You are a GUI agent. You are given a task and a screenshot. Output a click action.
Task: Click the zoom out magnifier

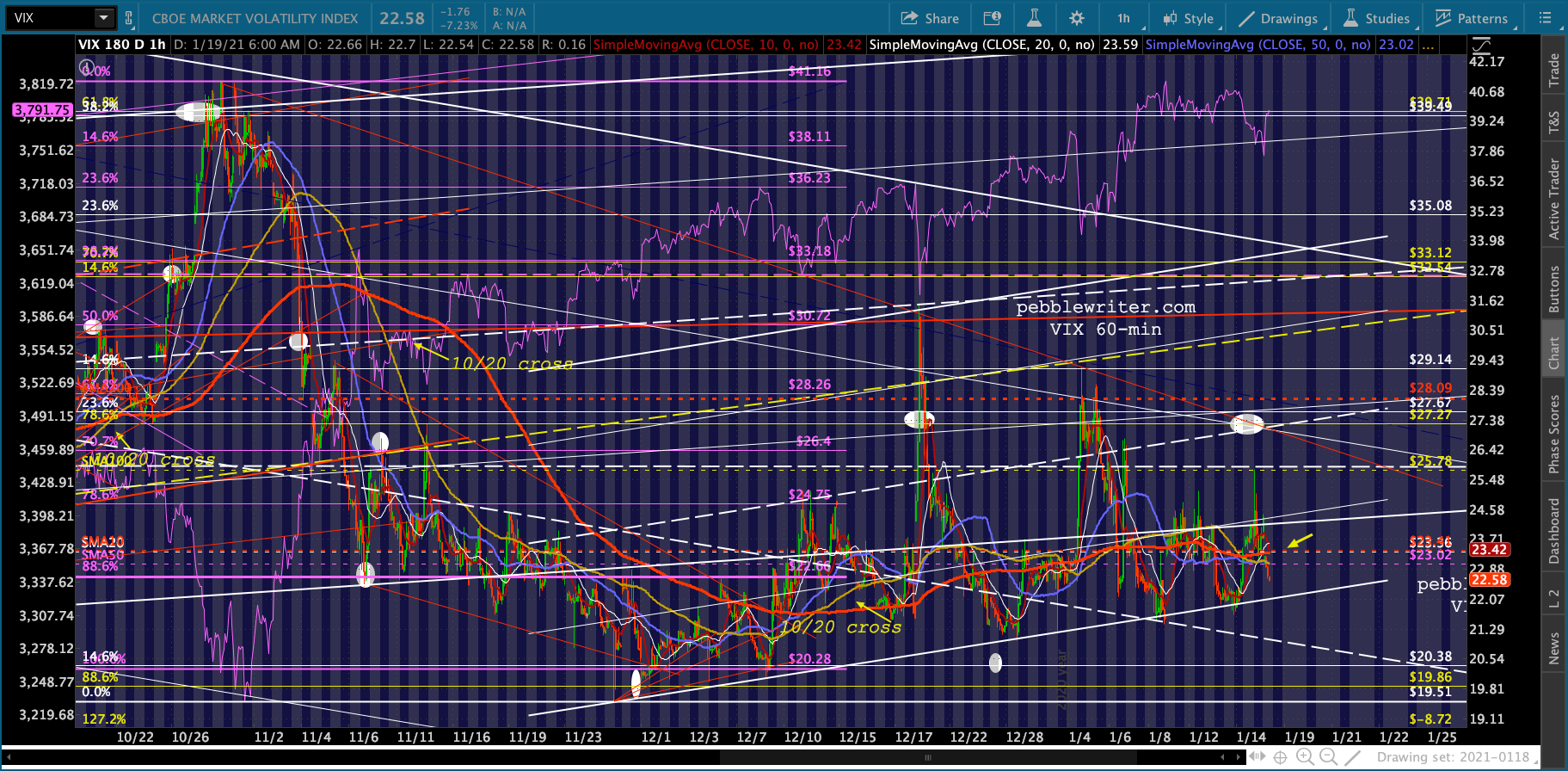click(x=1329, y=757)
